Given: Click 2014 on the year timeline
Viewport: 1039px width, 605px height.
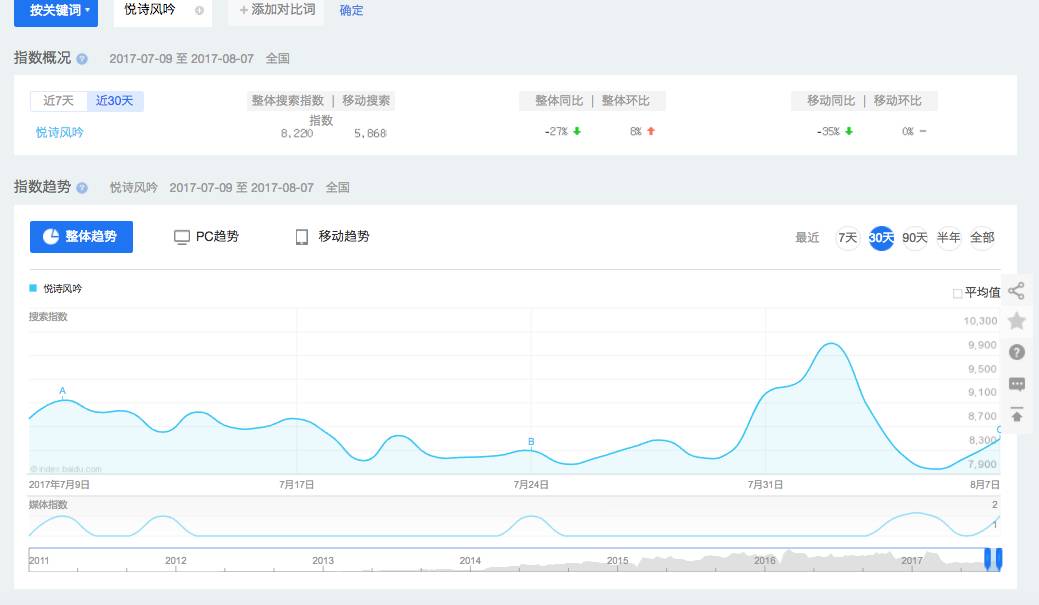Looking at the screenshot, I should (x=470, y=561).
